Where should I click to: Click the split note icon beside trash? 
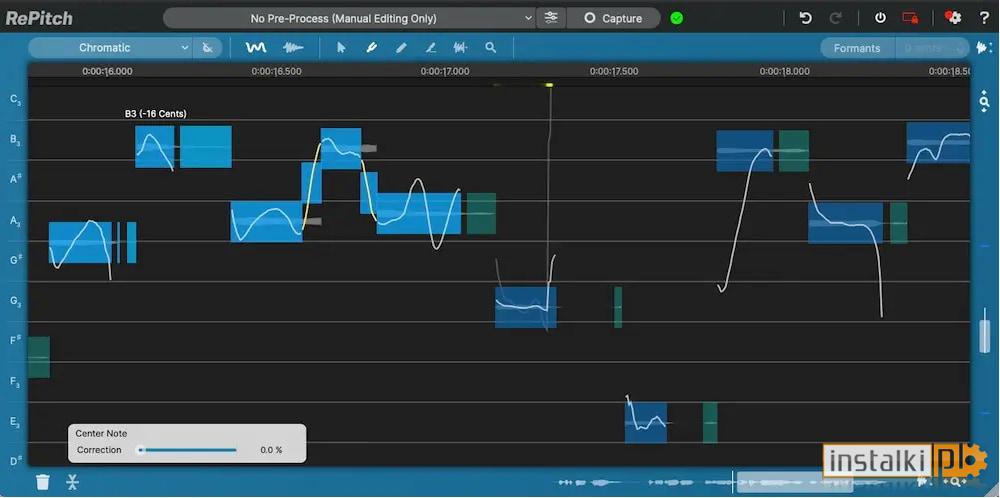coord(72,481)
